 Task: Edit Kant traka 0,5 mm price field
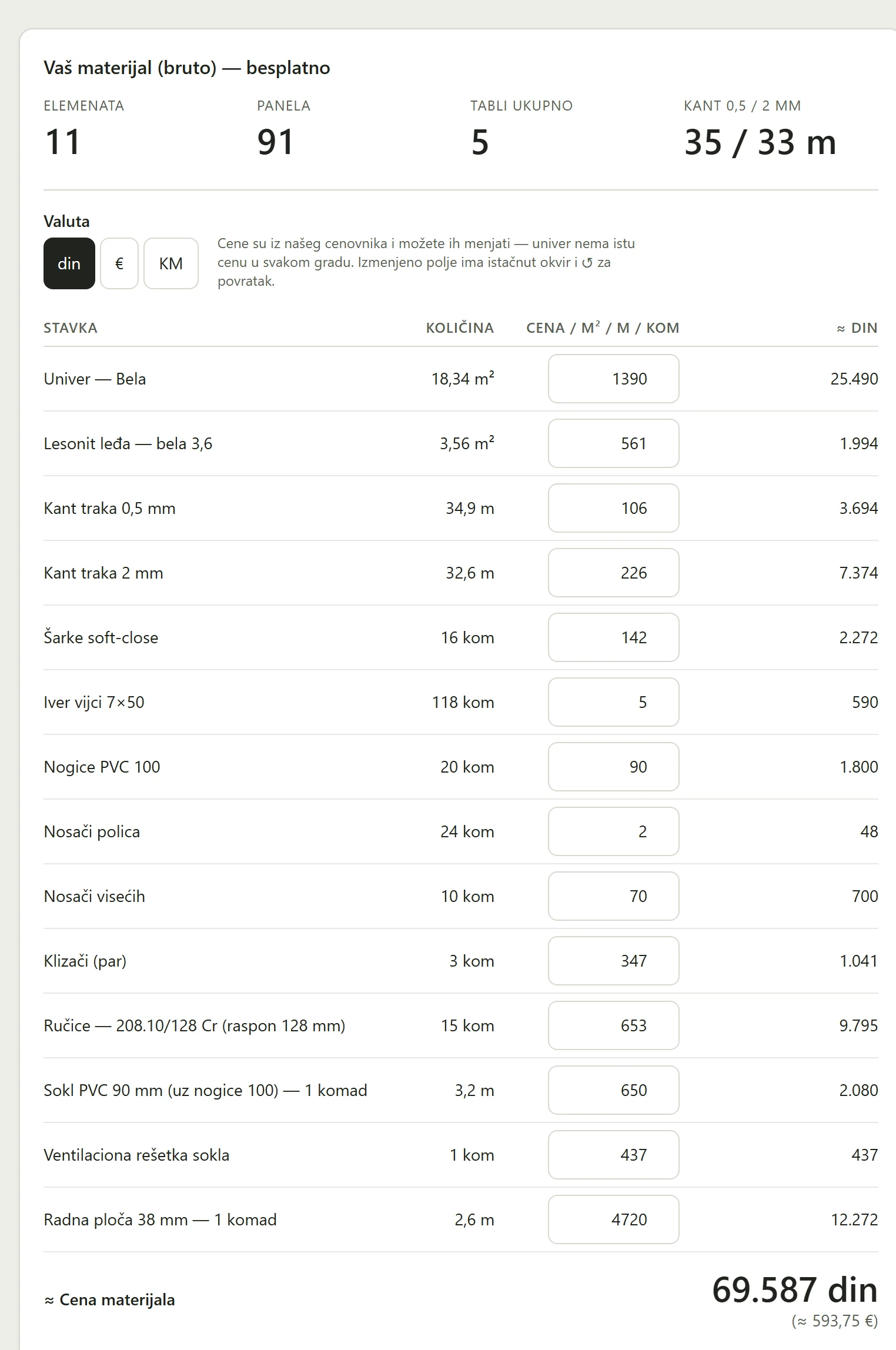tap(614, 508)
